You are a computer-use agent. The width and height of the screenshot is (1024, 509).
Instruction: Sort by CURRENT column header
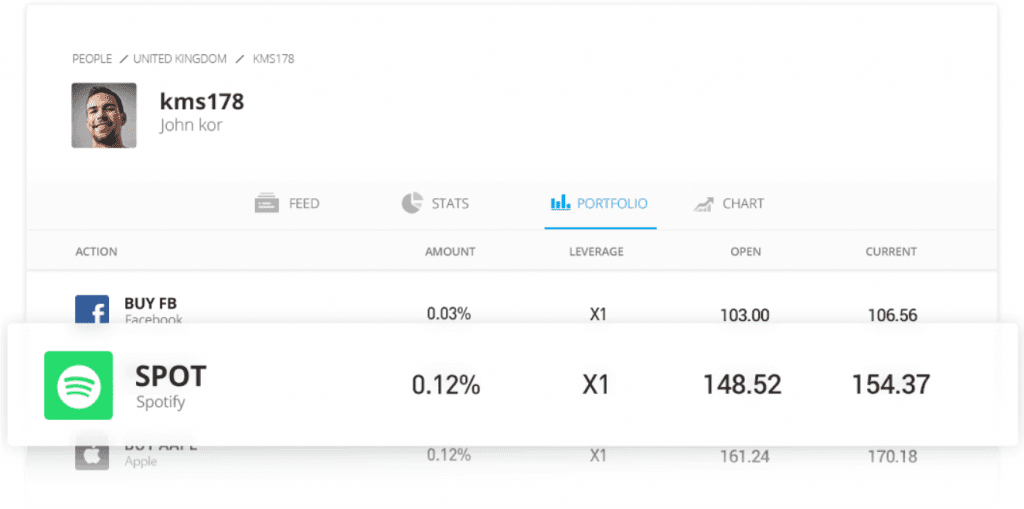pos(891,252)
